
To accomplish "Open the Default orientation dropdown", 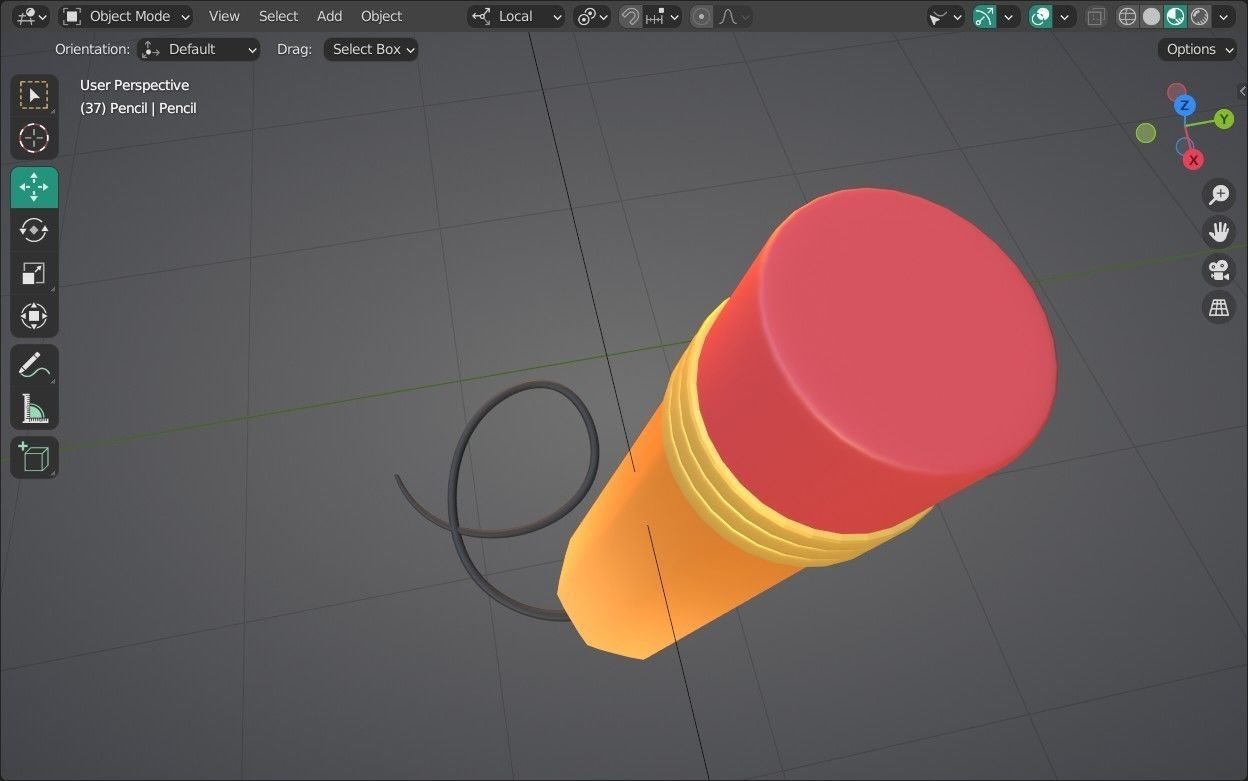I will pos(198,49).
